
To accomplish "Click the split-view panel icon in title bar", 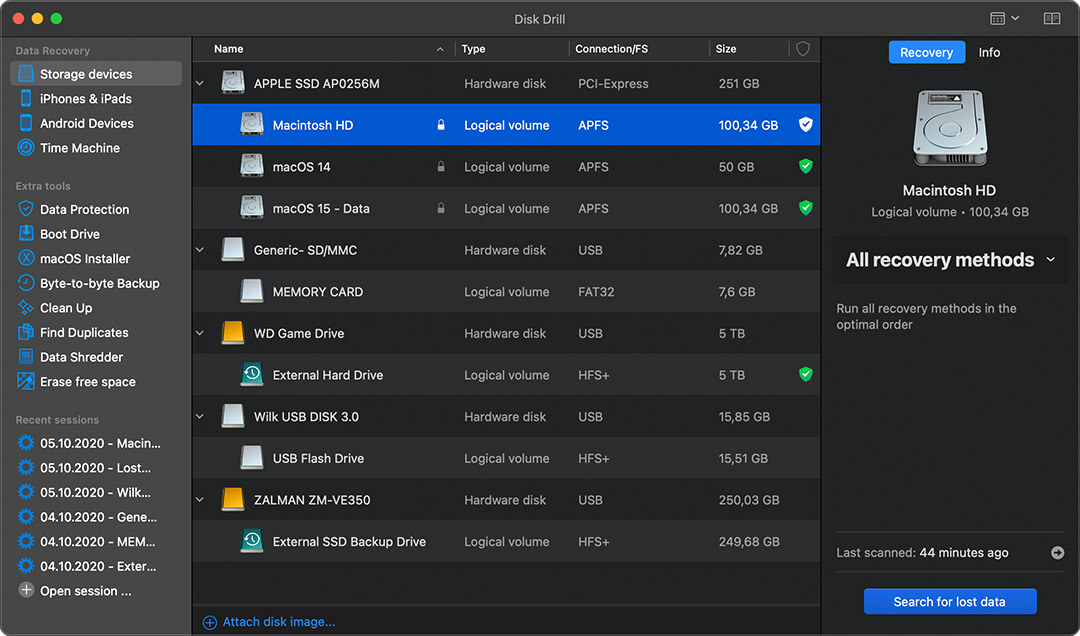I will [x=1052, y=19].
